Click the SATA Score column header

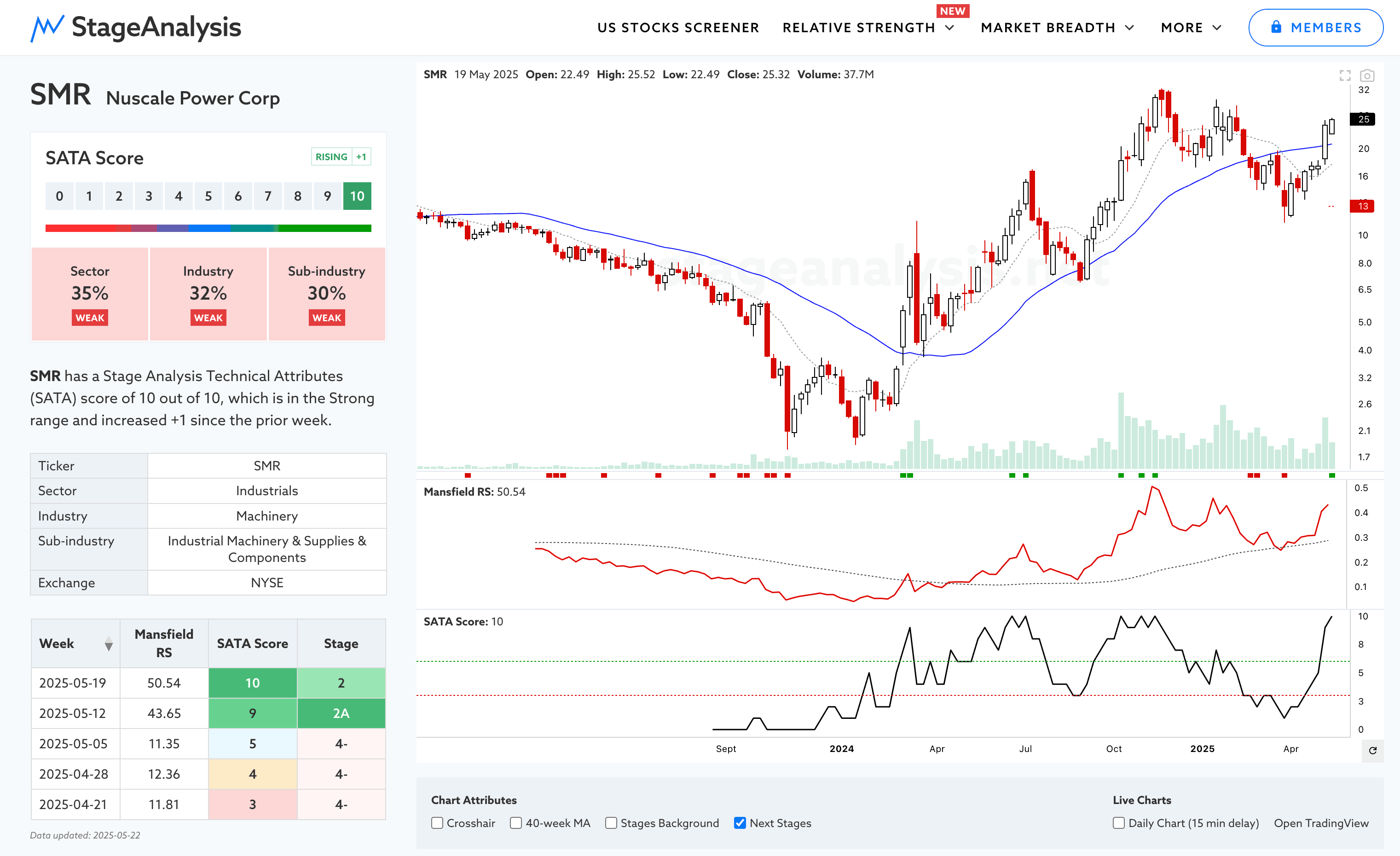coord(252,643)
